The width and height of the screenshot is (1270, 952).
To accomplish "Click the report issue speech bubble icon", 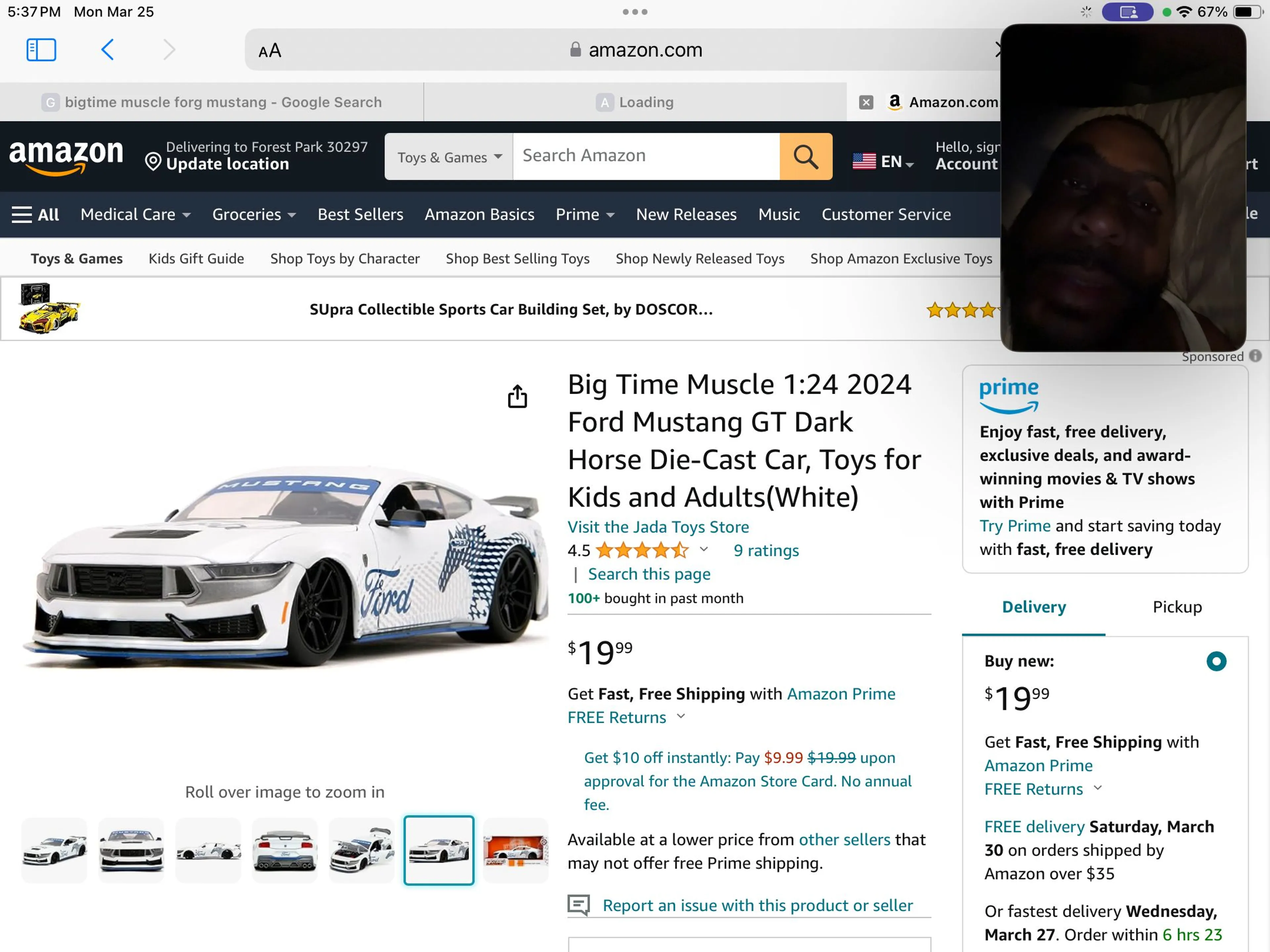I will 578,905.
